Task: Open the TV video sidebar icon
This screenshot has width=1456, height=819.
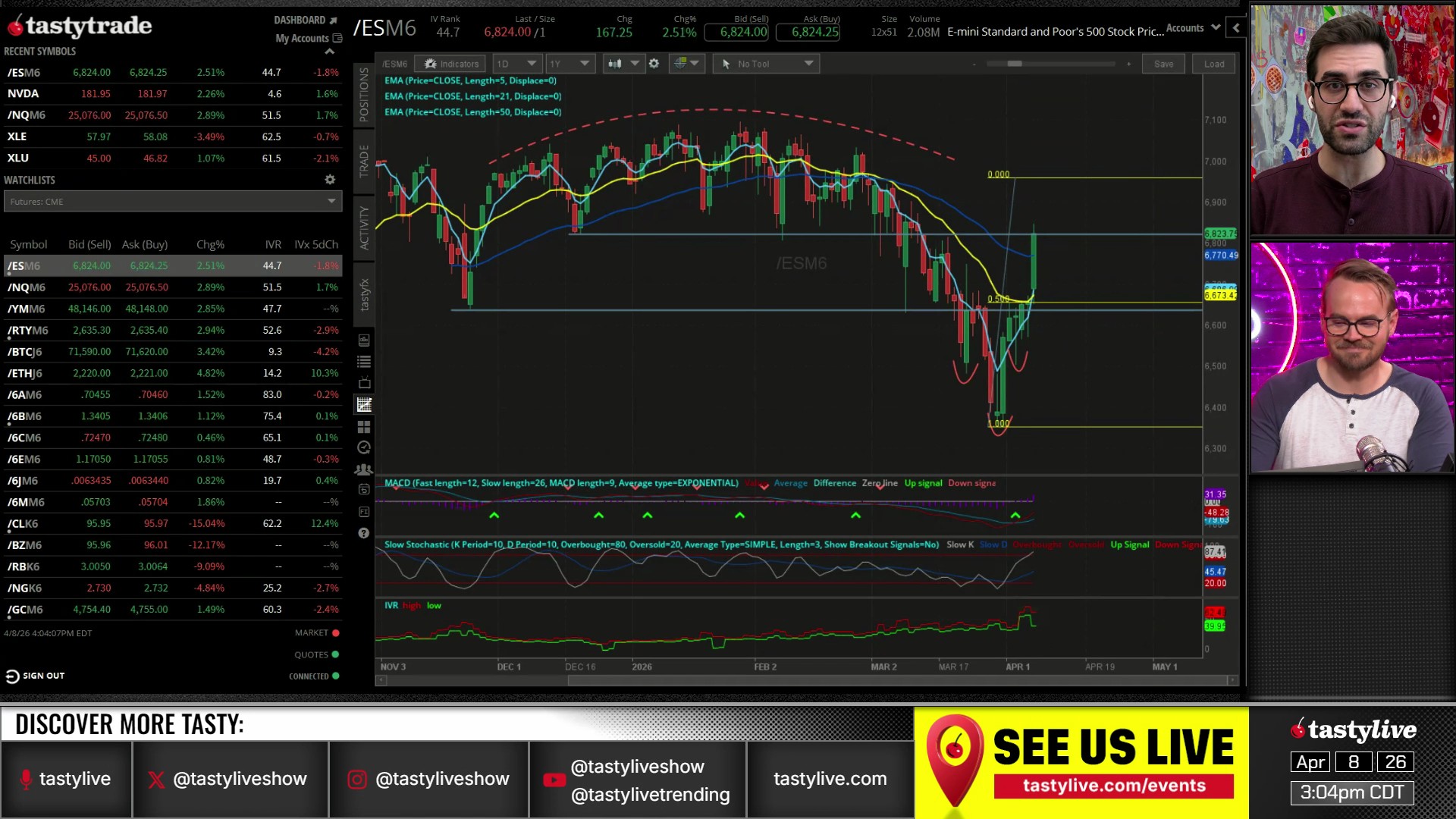Action: click(x=364, y=383)
